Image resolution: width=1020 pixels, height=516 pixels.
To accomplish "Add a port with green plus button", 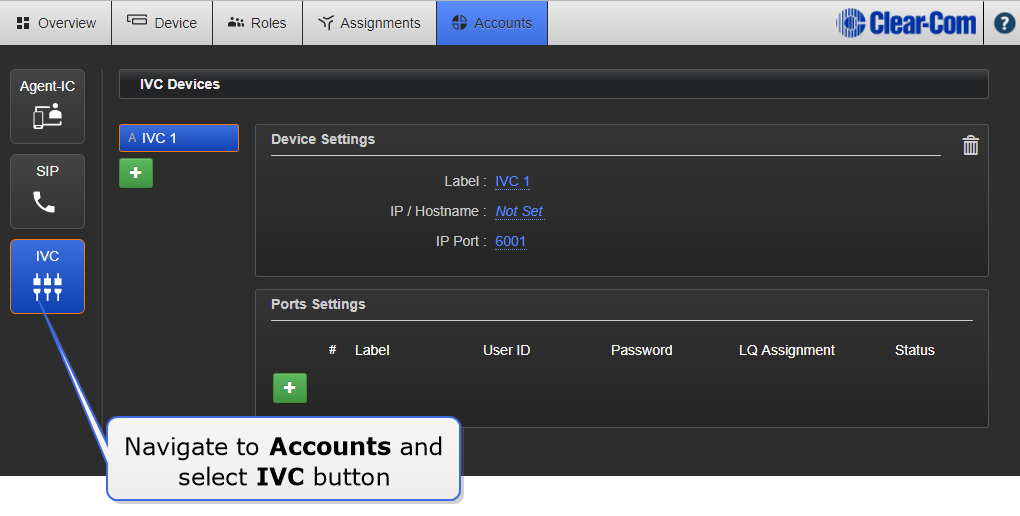I will coord(290,388).
